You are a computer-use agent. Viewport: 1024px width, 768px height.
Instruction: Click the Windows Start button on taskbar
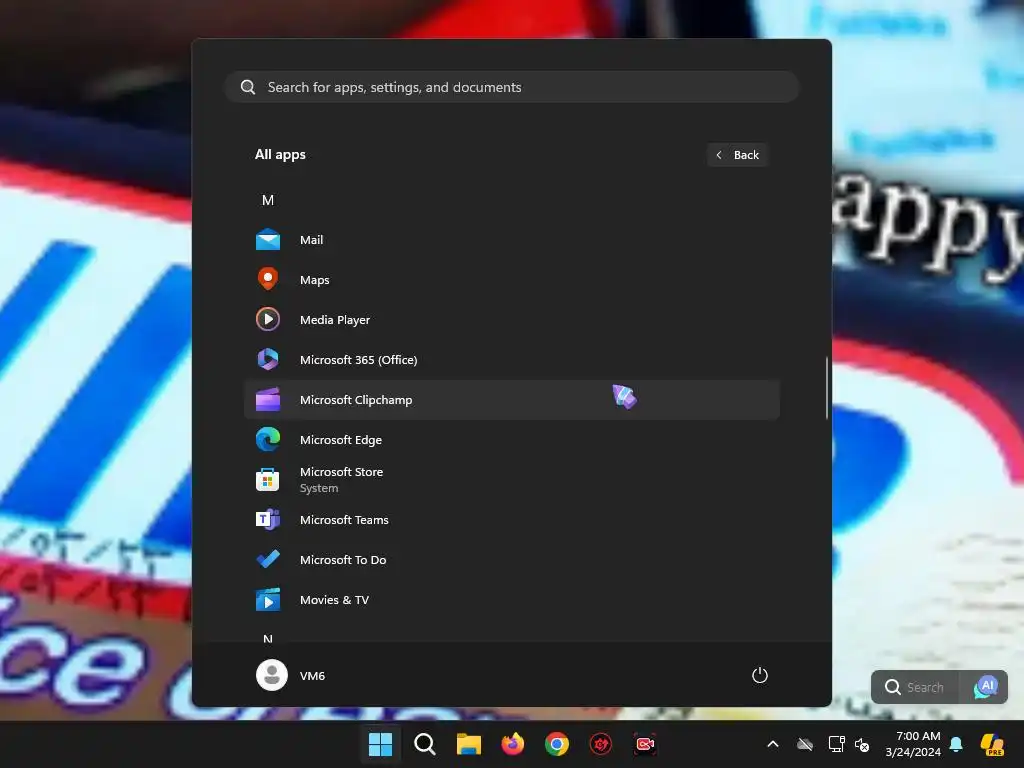coord(380,744)
